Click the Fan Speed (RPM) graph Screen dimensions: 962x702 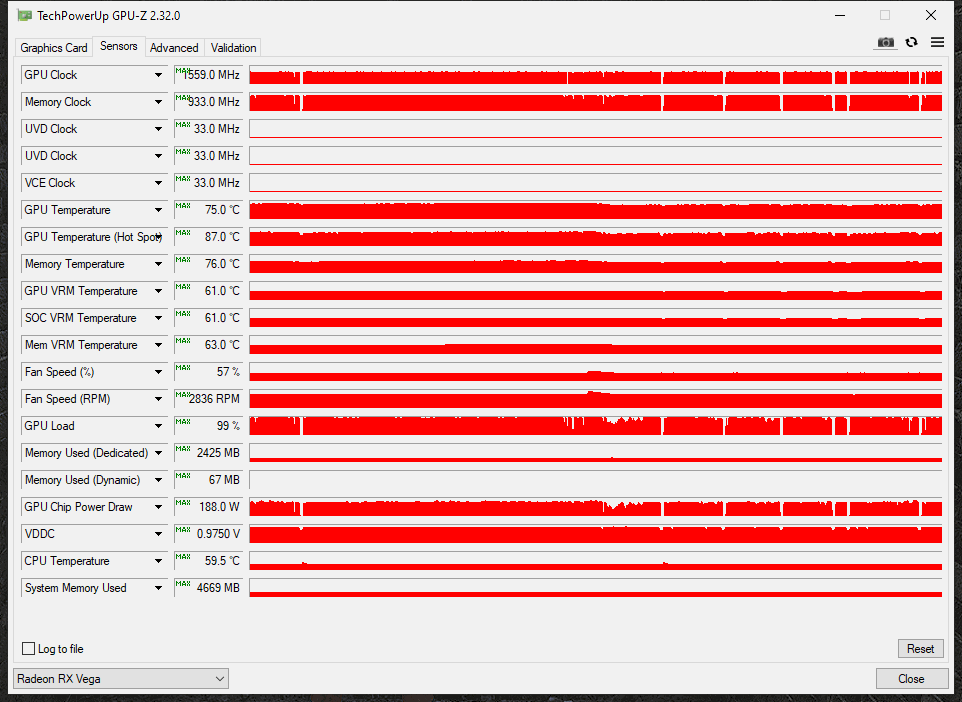(x=596, y=399)
